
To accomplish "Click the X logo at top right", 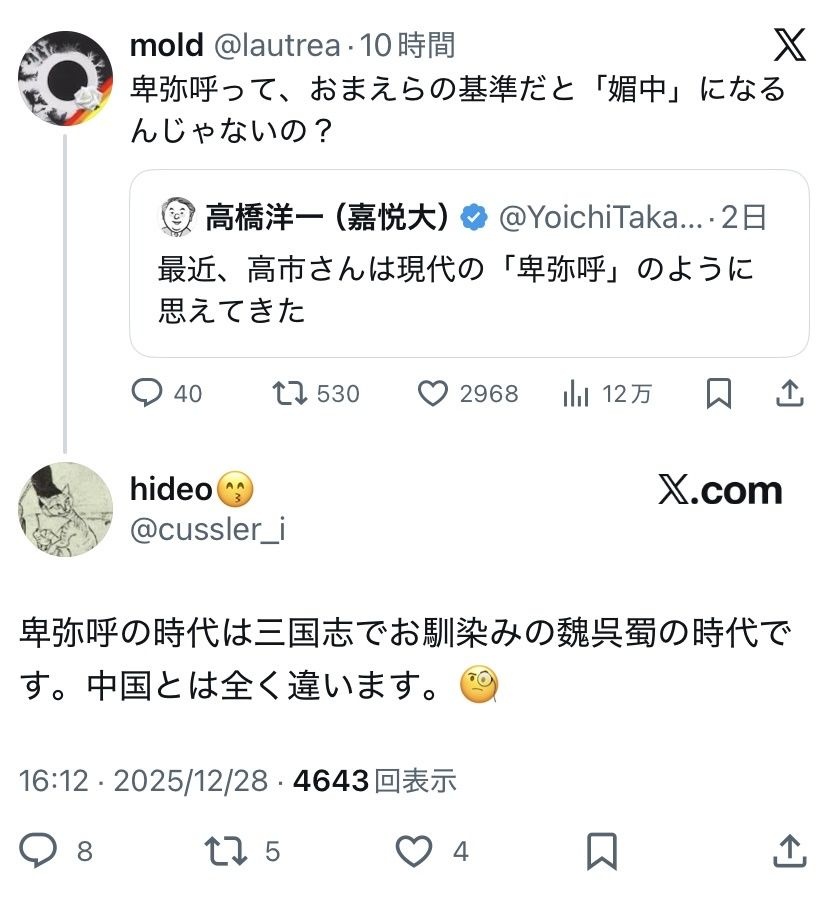I will click(x=789, y=45).
